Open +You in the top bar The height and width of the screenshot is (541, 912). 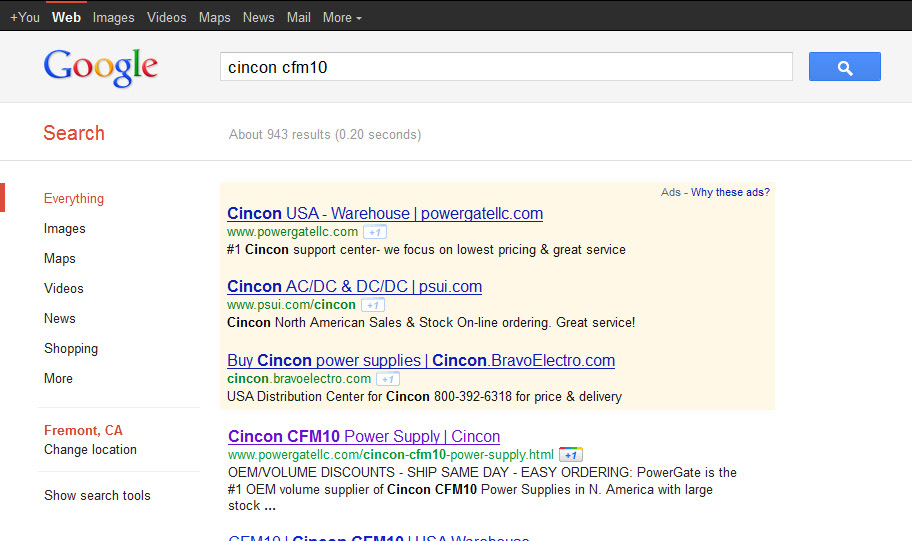click(25, 17)
